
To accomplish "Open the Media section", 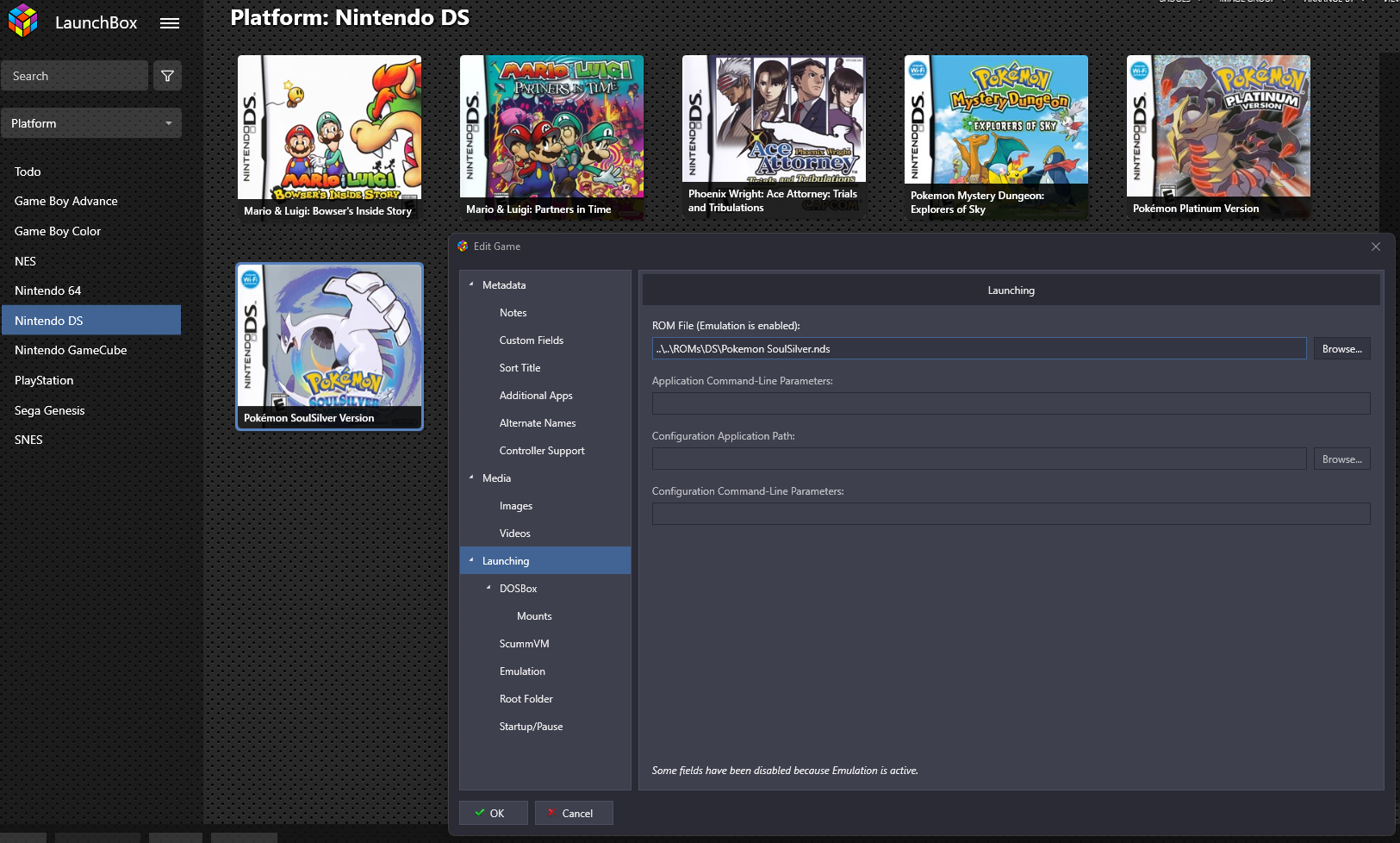I will 496,478.
